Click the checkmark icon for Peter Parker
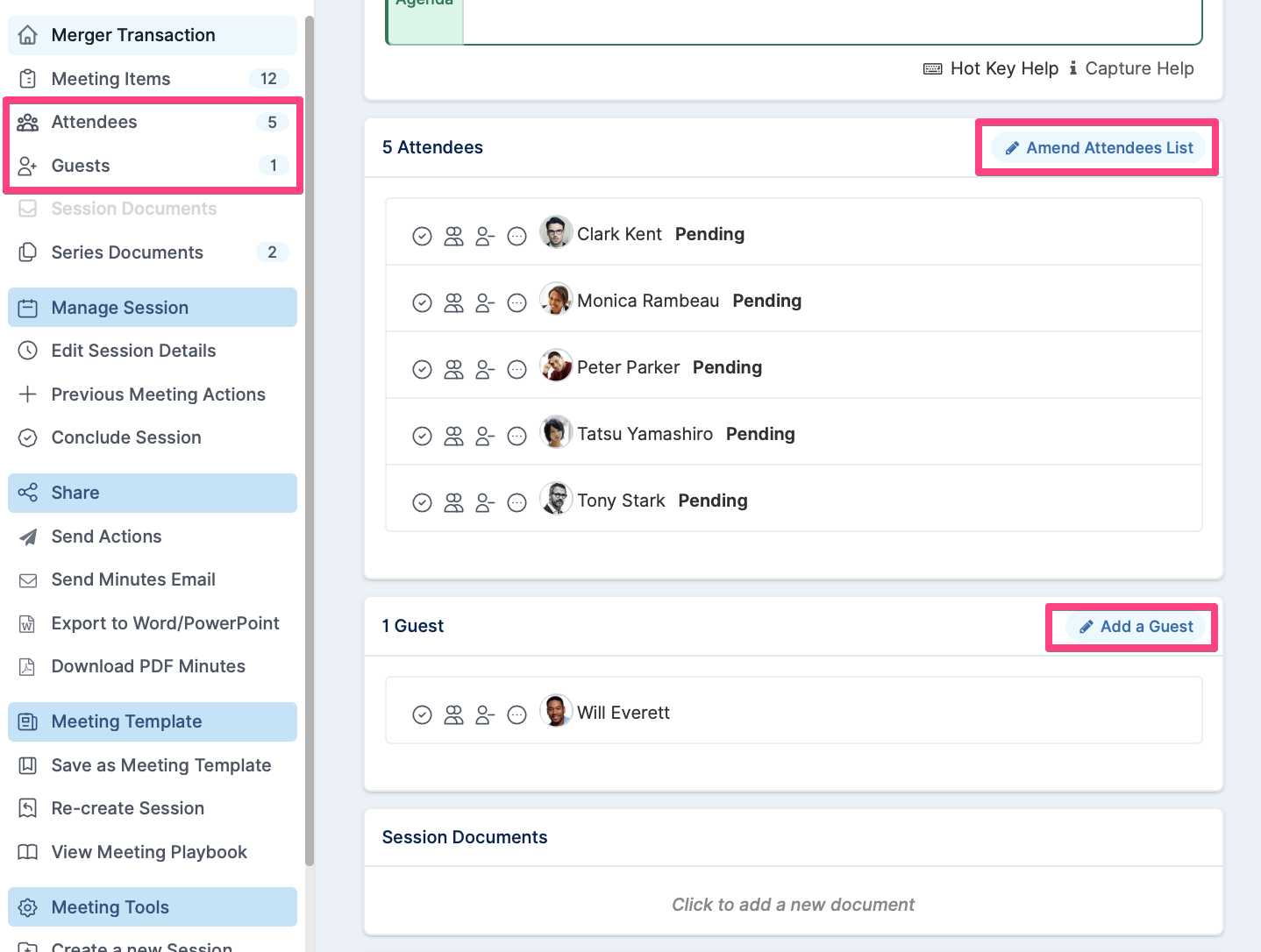This screenshot has height=952, width=1261. pyautogui.click(x=423, y=369)
